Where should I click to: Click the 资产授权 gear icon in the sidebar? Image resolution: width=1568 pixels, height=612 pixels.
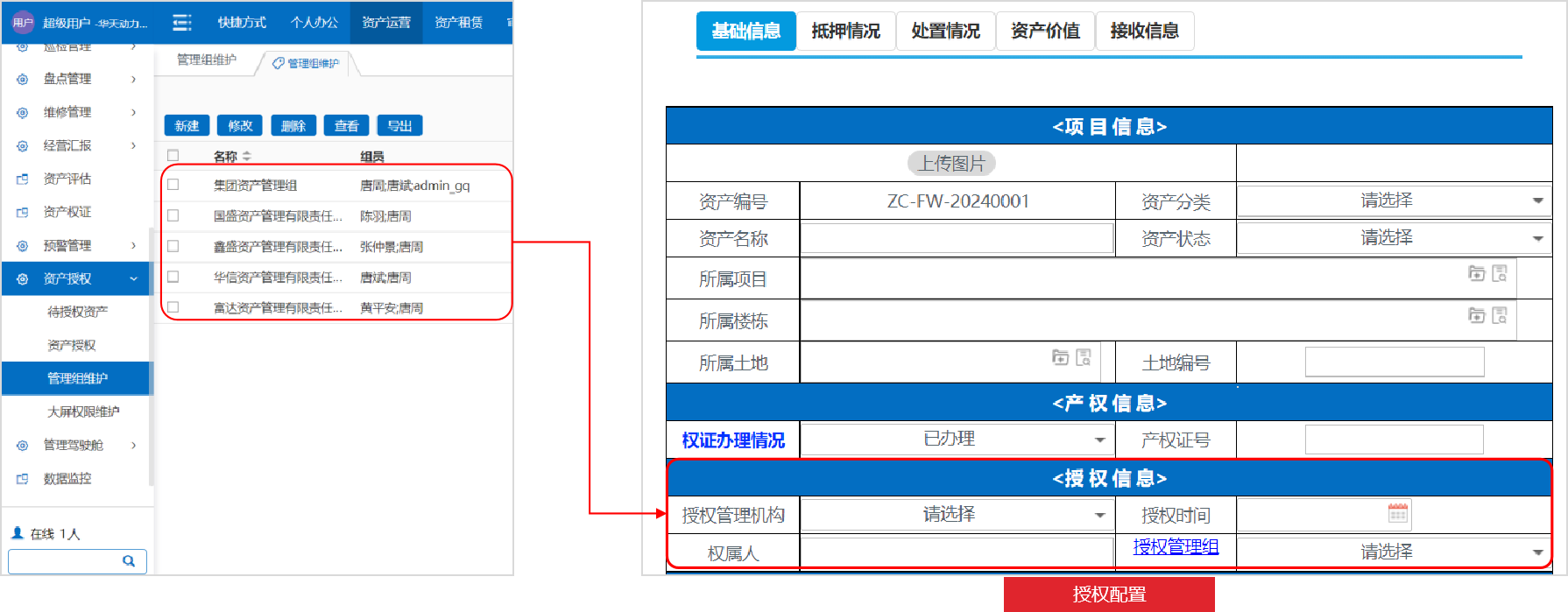point(23,278)
